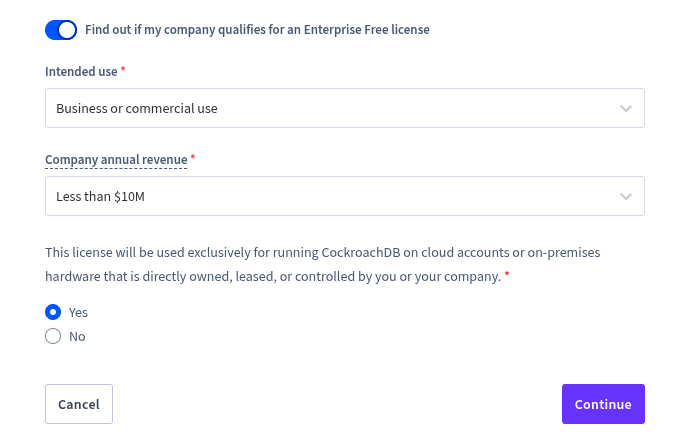The height and width of the screenshot is (440, 687).
Task: Click the red asterisk beside Intended use
Action: tap(123, 69)
